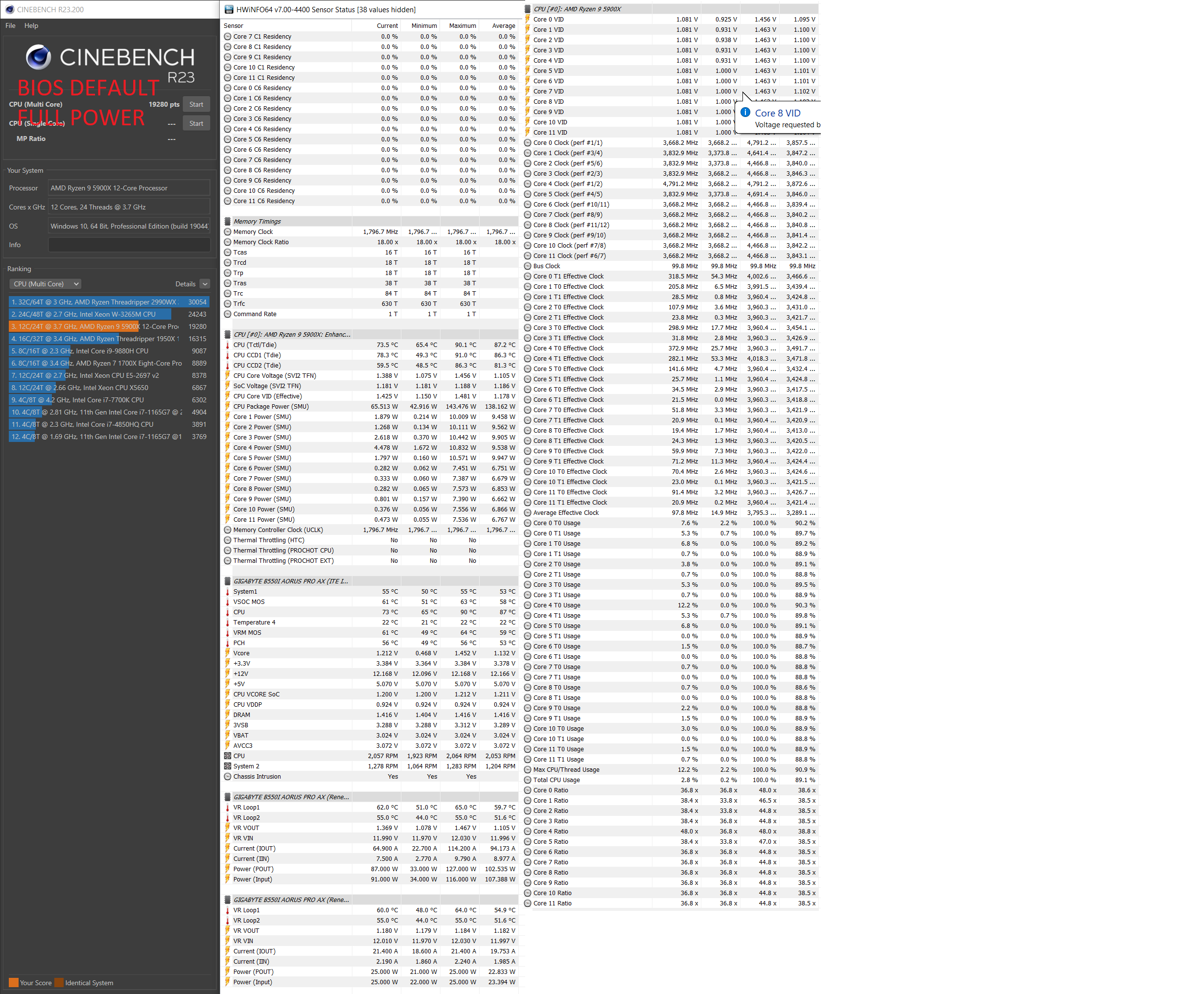
Task: Click the thermometer icon beside CPU (Tctl/Tdie)
Action: pyautogui.click(x=227, y=345)
